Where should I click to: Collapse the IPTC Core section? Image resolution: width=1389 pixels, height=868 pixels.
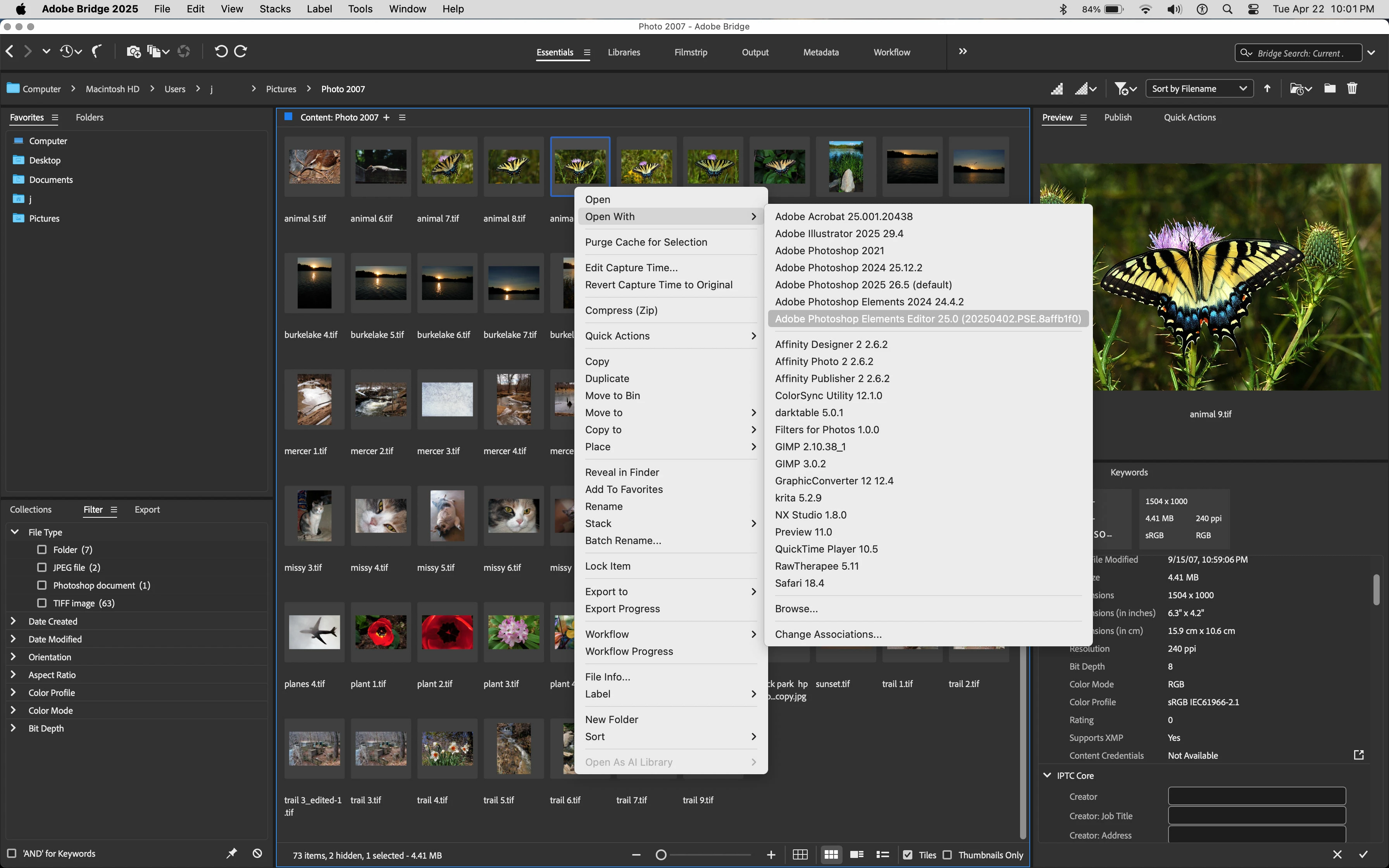click(1047, 775)
